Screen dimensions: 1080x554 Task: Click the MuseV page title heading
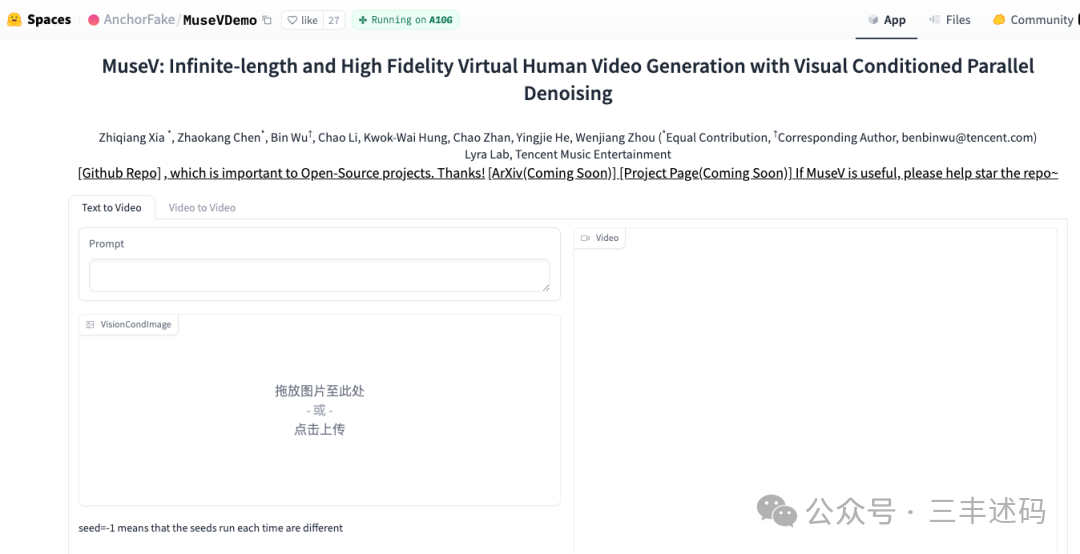click(x=568, y=79)
